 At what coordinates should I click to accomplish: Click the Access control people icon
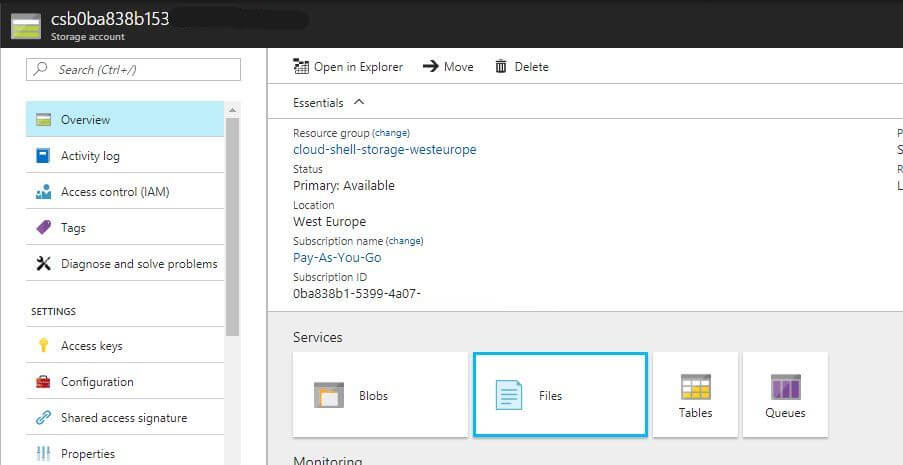43,192
